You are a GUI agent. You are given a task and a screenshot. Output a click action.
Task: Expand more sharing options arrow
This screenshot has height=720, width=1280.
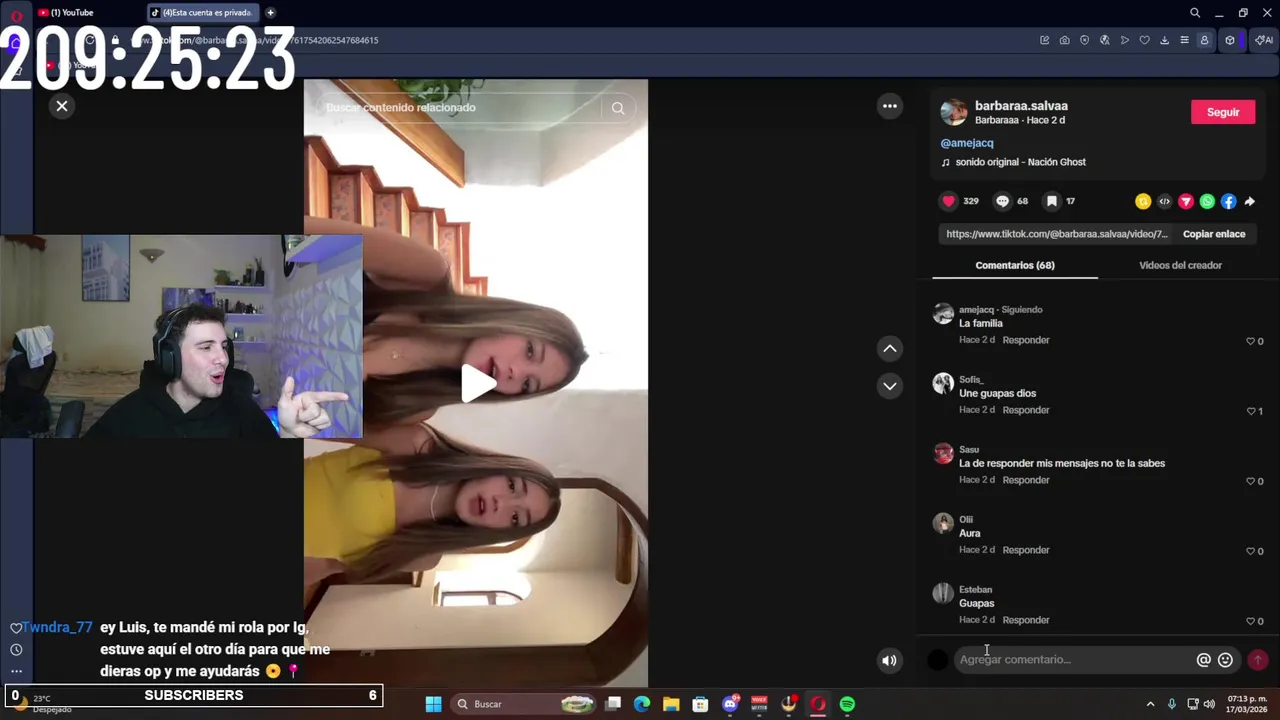tap(1249, 201)
